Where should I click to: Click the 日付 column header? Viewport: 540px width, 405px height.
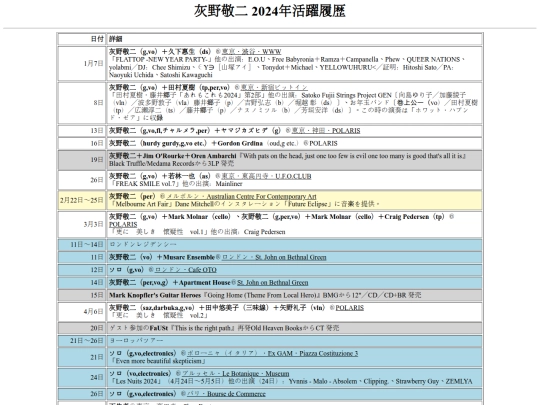pos(82,39)
